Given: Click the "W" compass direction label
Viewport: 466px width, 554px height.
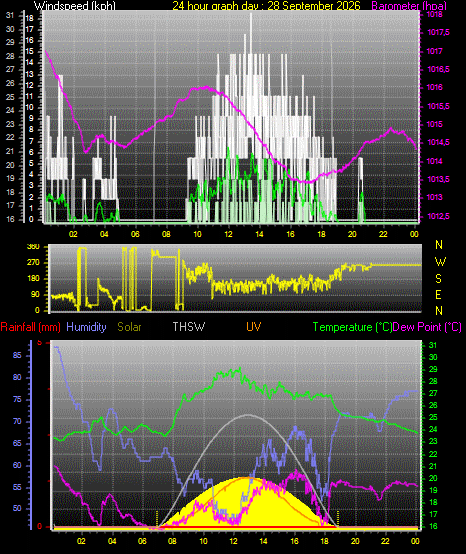Looking at the screenshot, I should 440,262.
